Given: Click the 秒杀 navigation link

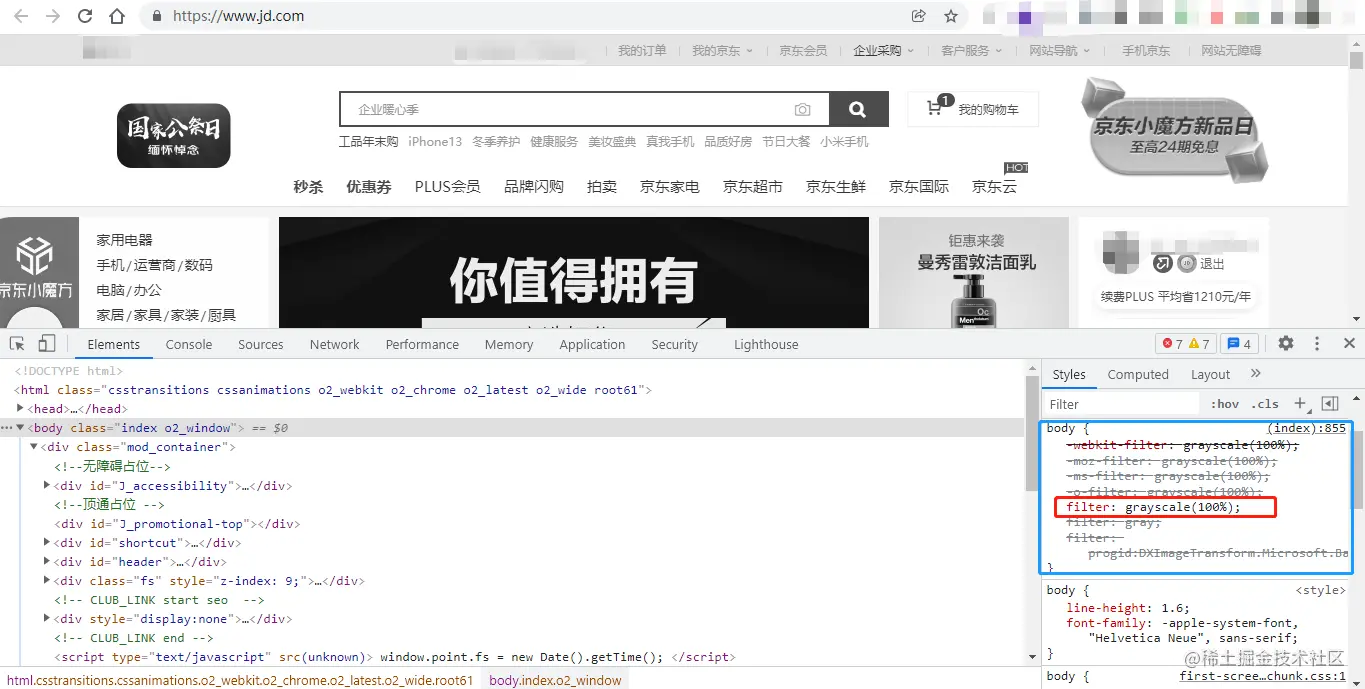Looking at the screenshot, I should pyautogui.click(x=308, y=186).
